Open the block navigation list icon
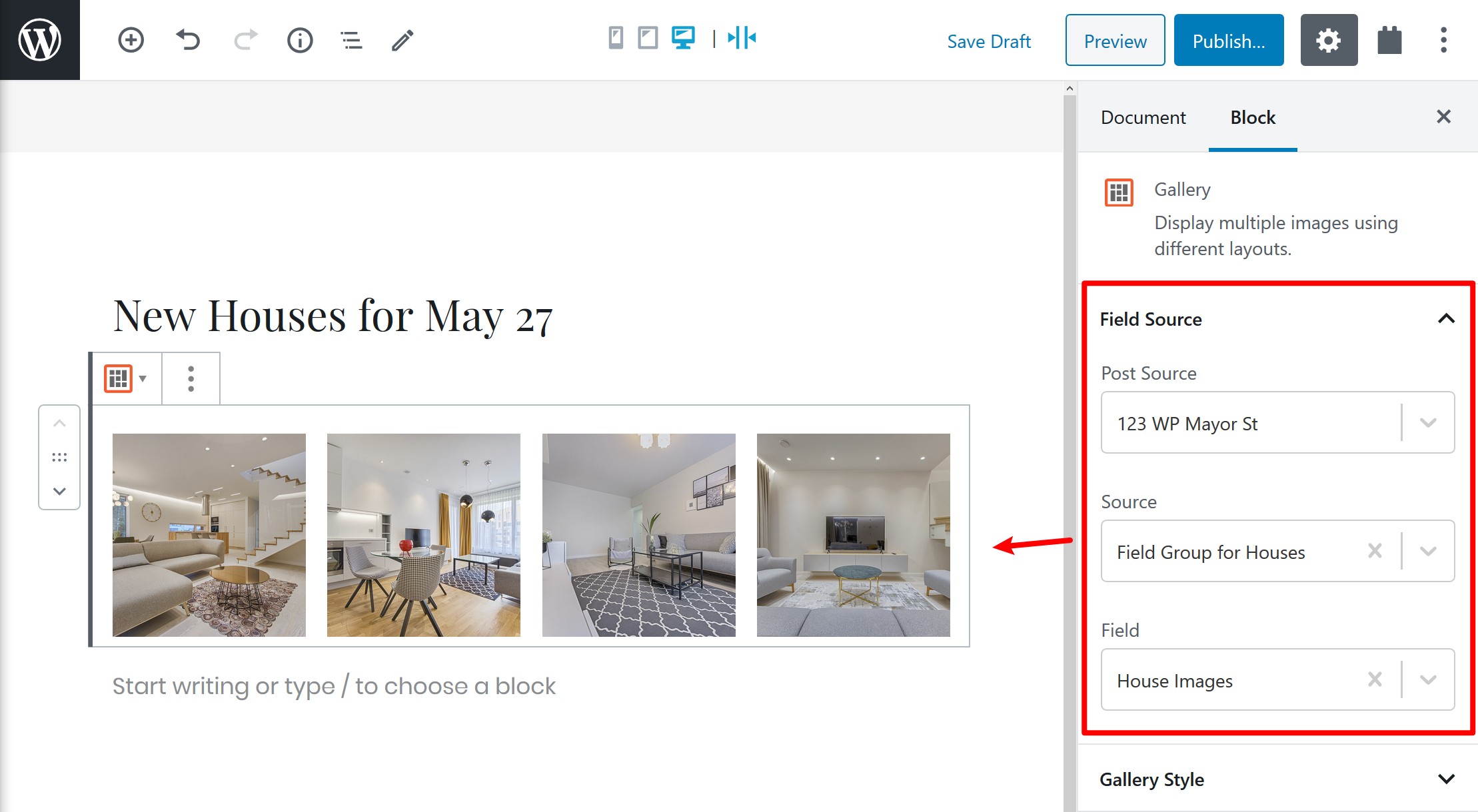This screenshot has width=1478, height=812. [351, 40]
